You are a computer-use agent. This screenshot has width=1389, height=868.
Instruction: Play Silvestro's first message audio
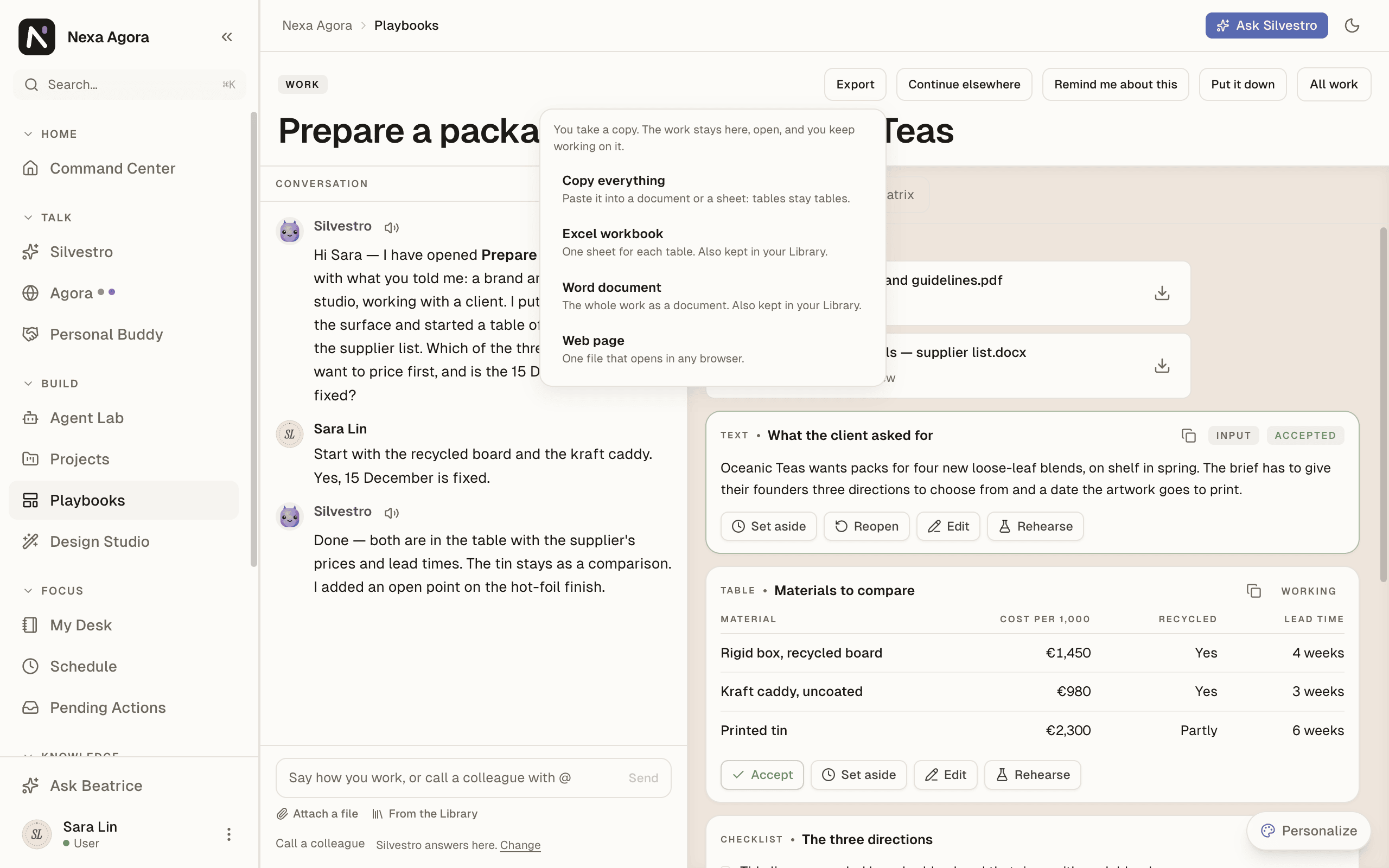pyautogui.click(x=391, y=227)
